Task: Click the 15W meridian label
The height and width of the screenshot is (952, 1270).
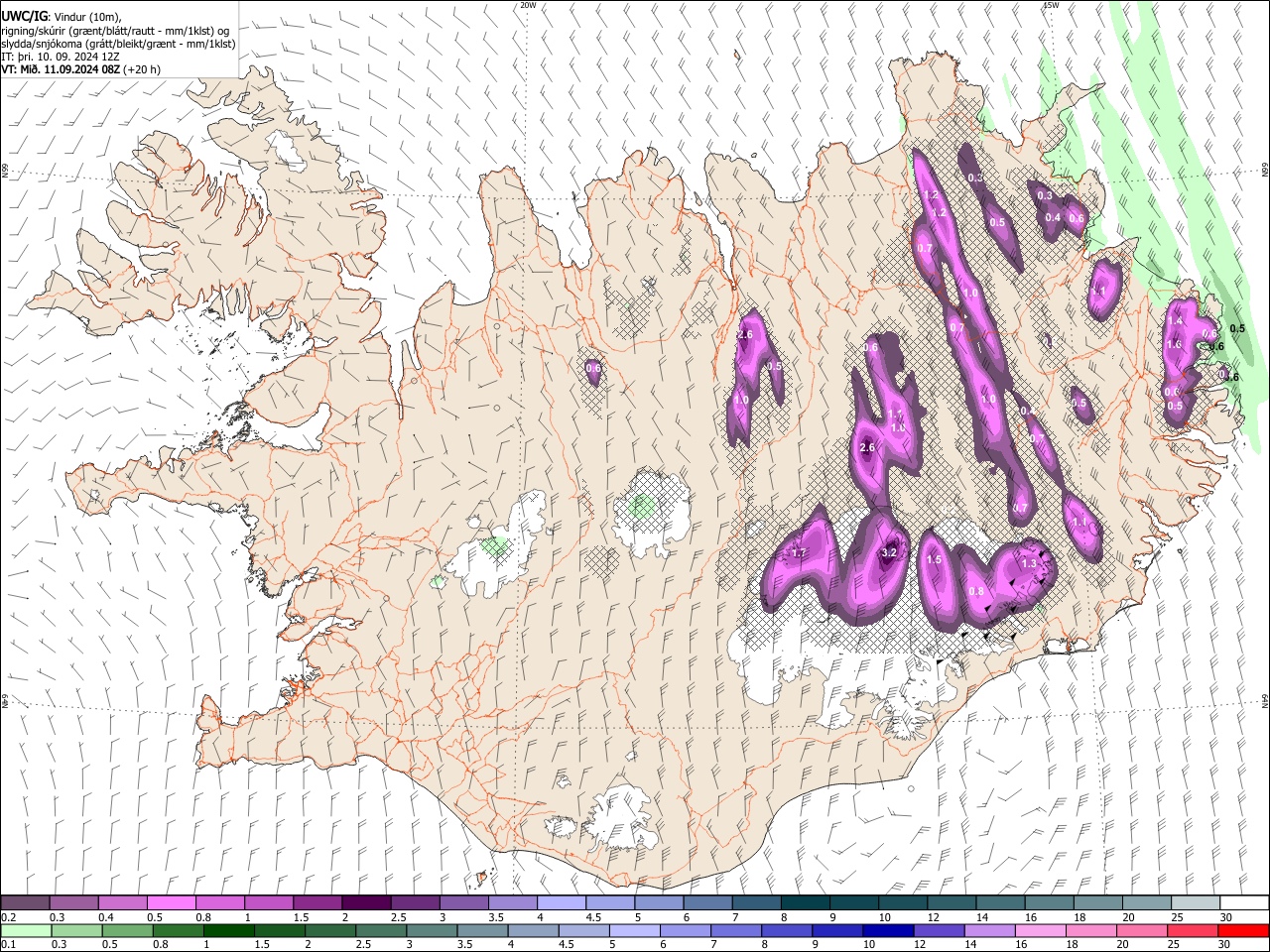Action: tap(1051, 5)
